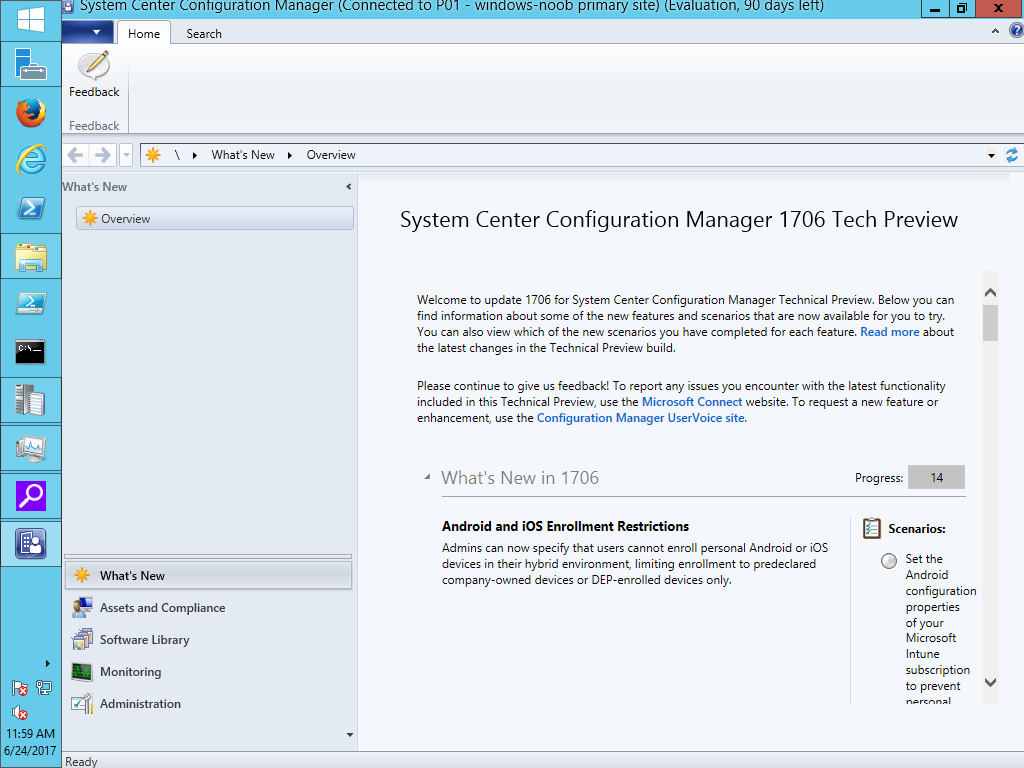Launch the first PowerShell taskbar icon
The width and height of the screenshot is (1024, 768).
pos(31,209)
